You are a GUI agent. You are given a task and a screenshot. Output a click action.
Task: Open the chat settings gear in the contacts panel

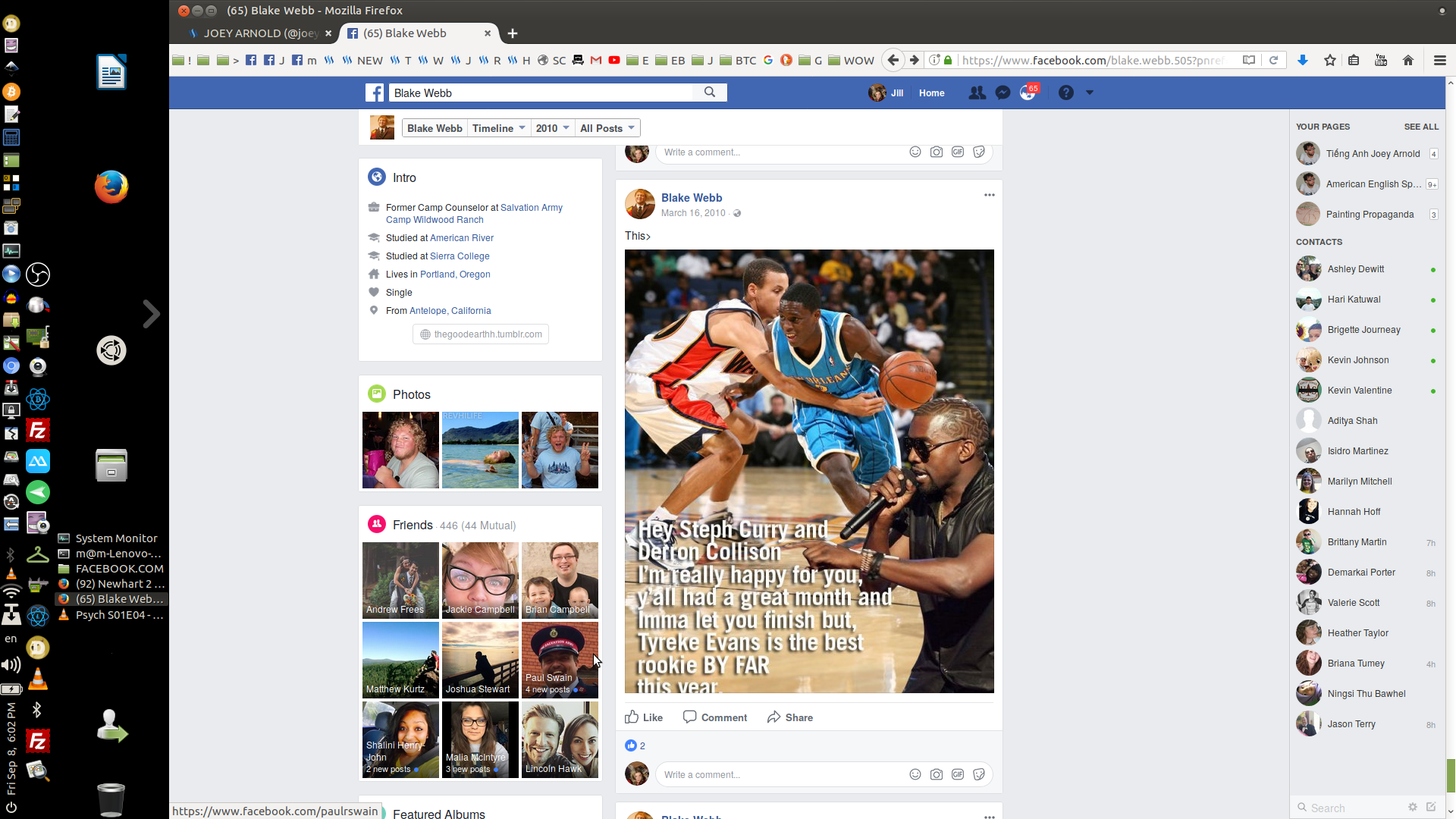point(1412,807)
